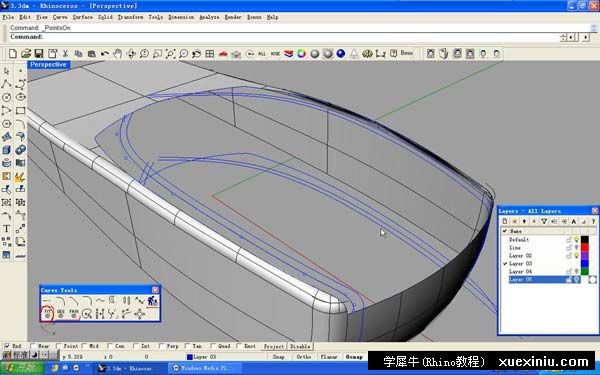
Task: Enable the Near osnap checkbox
Action: [33, 346]
